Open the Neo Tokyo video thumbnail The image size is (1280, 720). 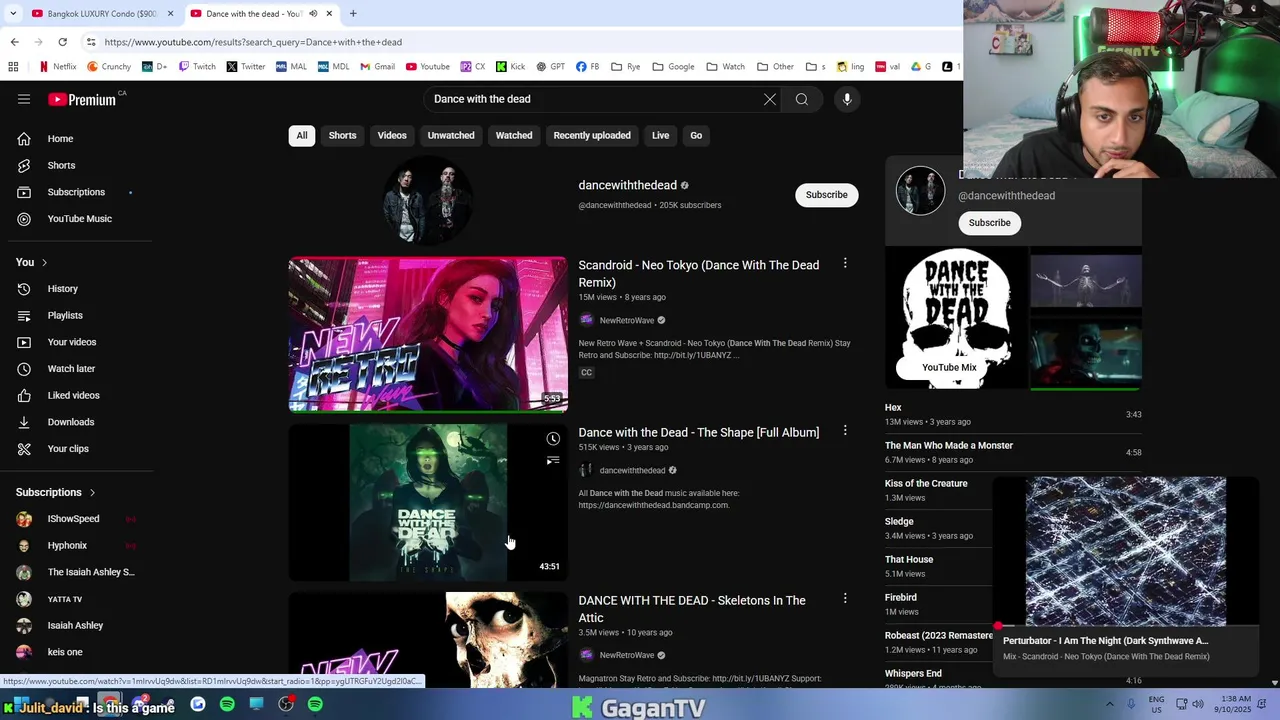click(428, 335)
